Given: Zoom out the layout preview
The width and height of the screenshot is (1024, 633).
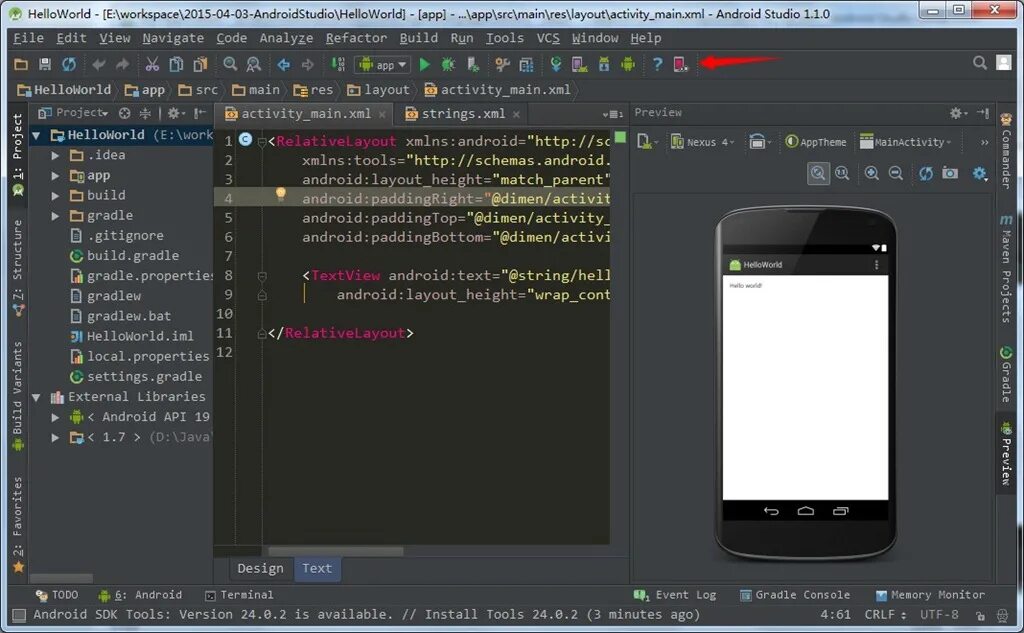Looking at the screenshot, I should [x=896, y=173].
